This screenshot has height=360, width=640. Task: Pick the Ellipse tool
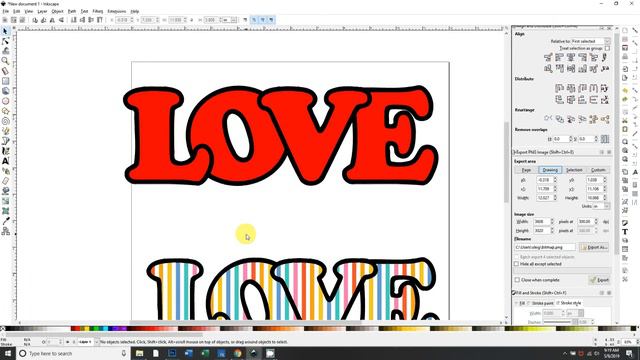pyautogui.click(x=5, y=101)
